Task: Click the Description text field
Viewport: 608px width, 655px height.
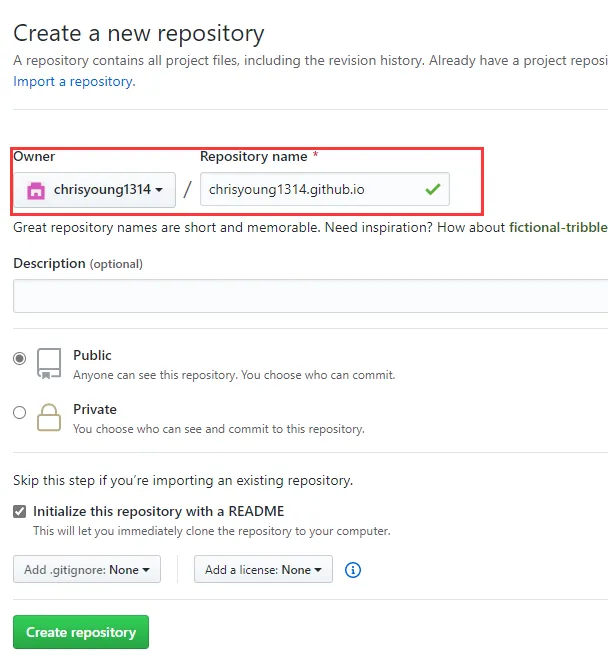Action: pyautogui.click(x=310, y=296)
